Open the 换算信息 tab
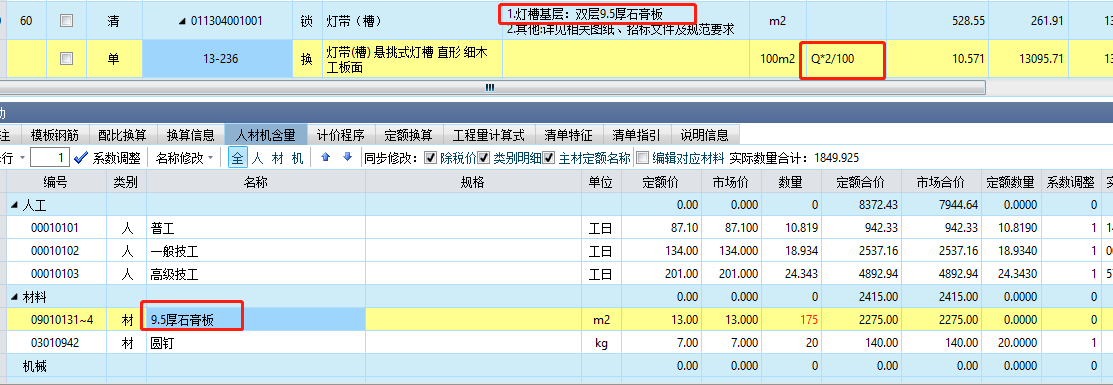Image resolution: width=1113 pixels, height=385 pixels. point(190,135)
